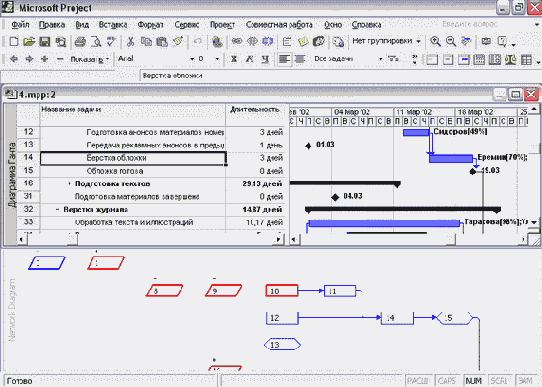The width and height of the screenshot is (542, 387).
Task: Open the Файл menu
Action: click(x=20, y=25)
